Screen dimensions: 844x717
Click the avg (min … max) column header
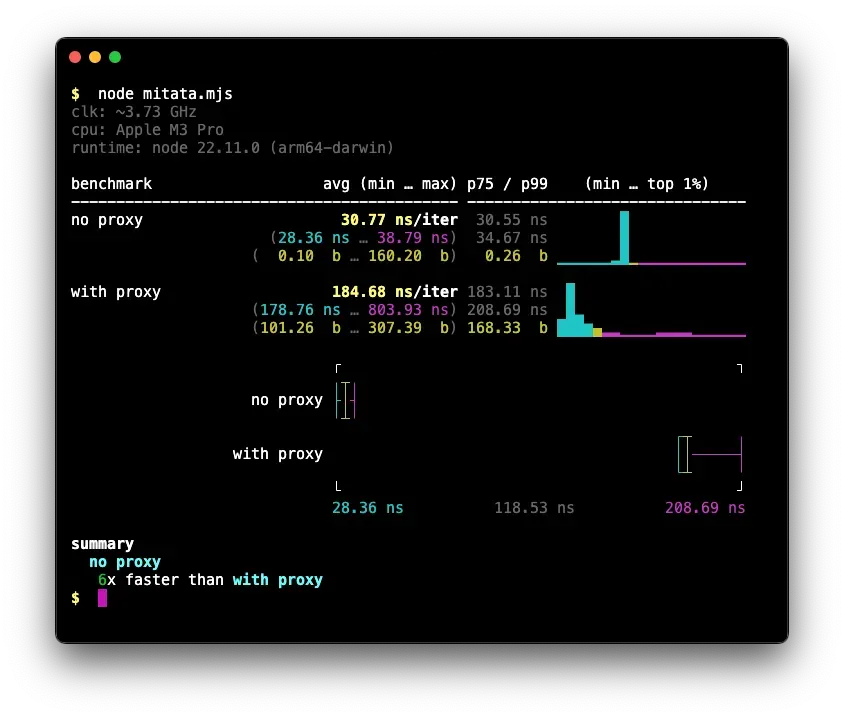(389, 183)
